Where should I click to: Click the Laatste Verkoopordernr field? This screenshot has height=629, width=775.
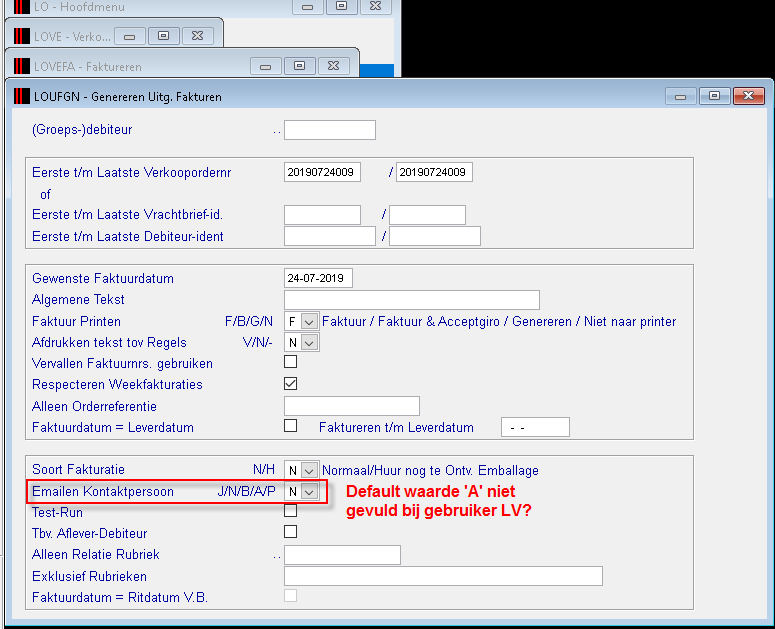coord(434,172)
